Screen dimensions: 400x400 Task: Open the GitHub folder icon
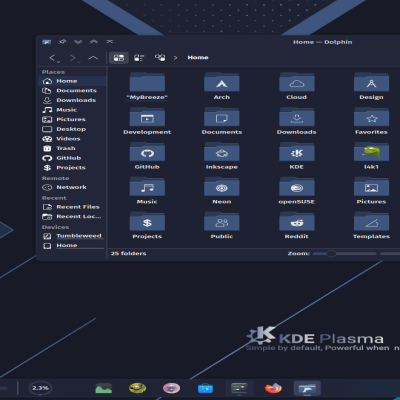click(x=147, y=151)
